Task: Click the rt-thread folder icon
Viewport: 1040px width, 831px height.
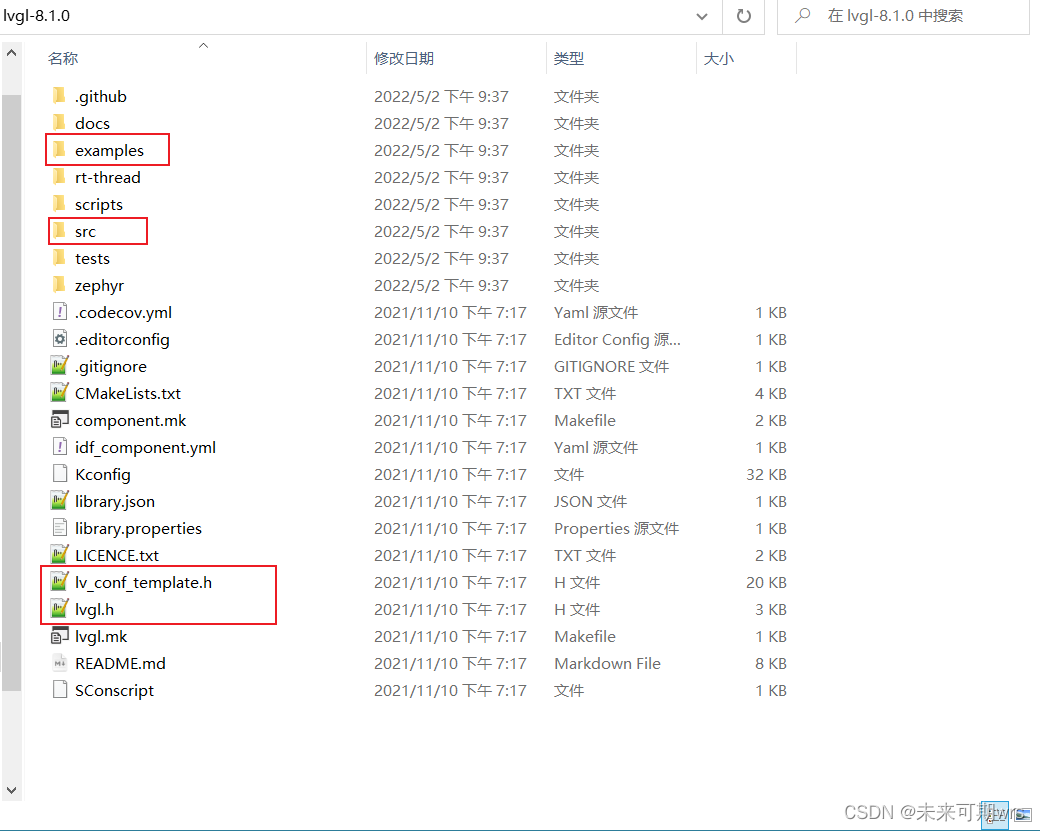Action: coord(59,177)
